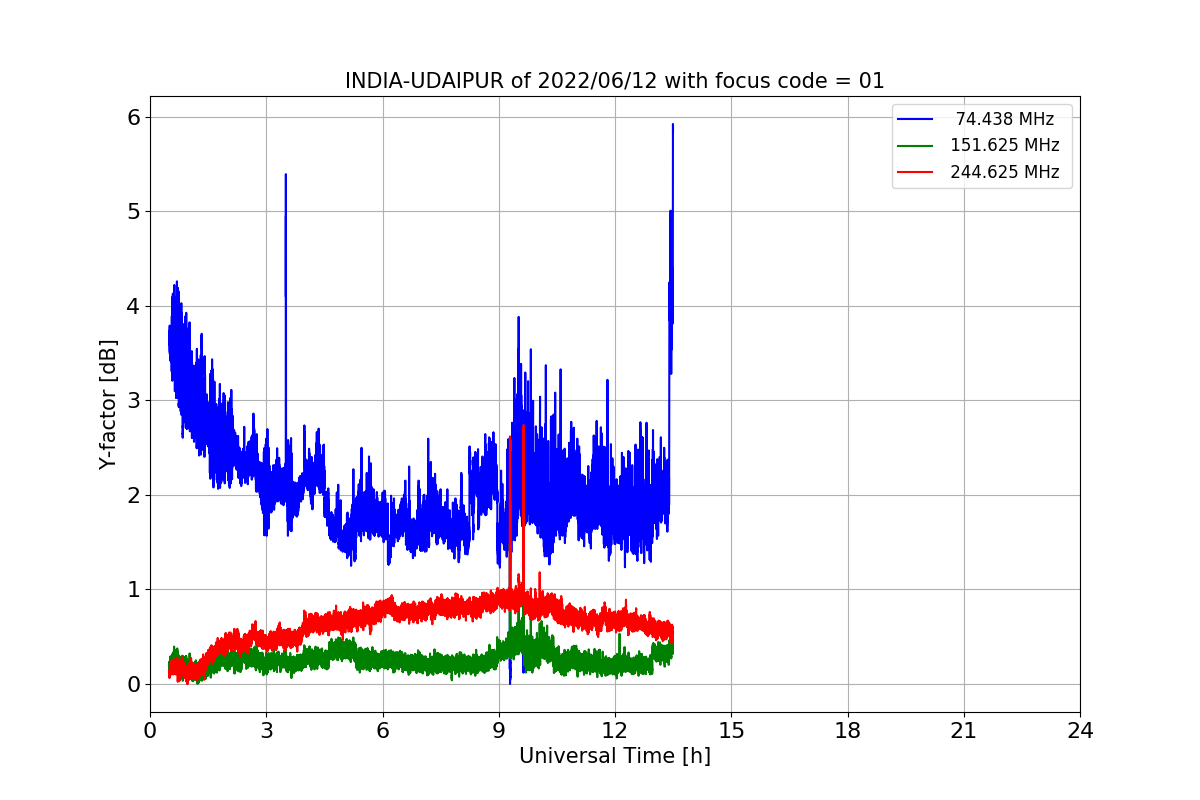Click x-axis tick label 15
Screen dimensions: 1200x800
(731, 731)
